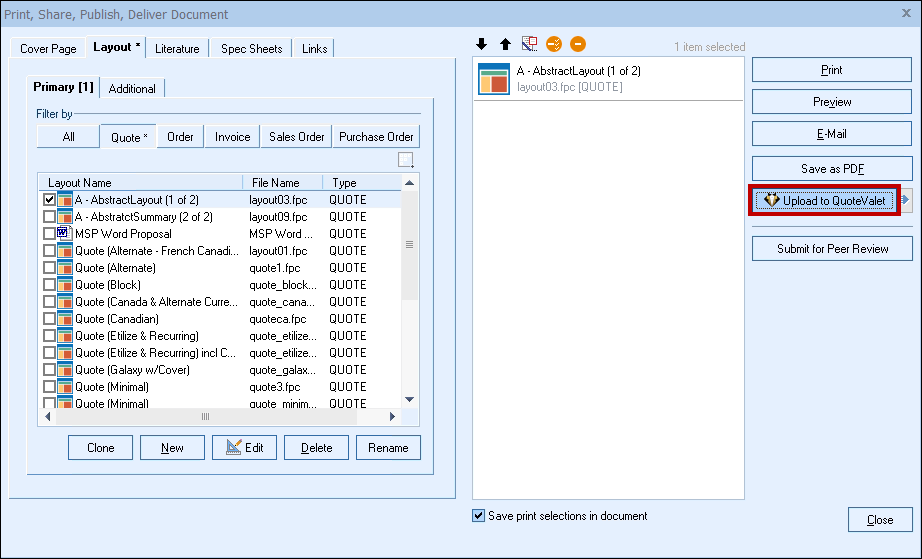Image resolution: width=922 pixels, height=559 pixels.
Task: Click the MSP Word Proposal document icon
Action: pos(65,233)
